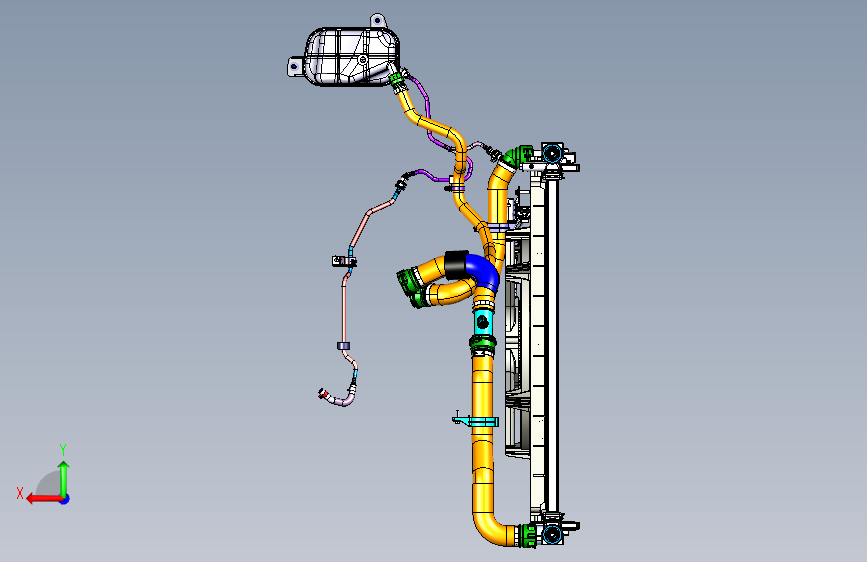This screenshot has width=867, height=562.
Task: Select the cyan inline pipe connector
Action: [483, 321]
